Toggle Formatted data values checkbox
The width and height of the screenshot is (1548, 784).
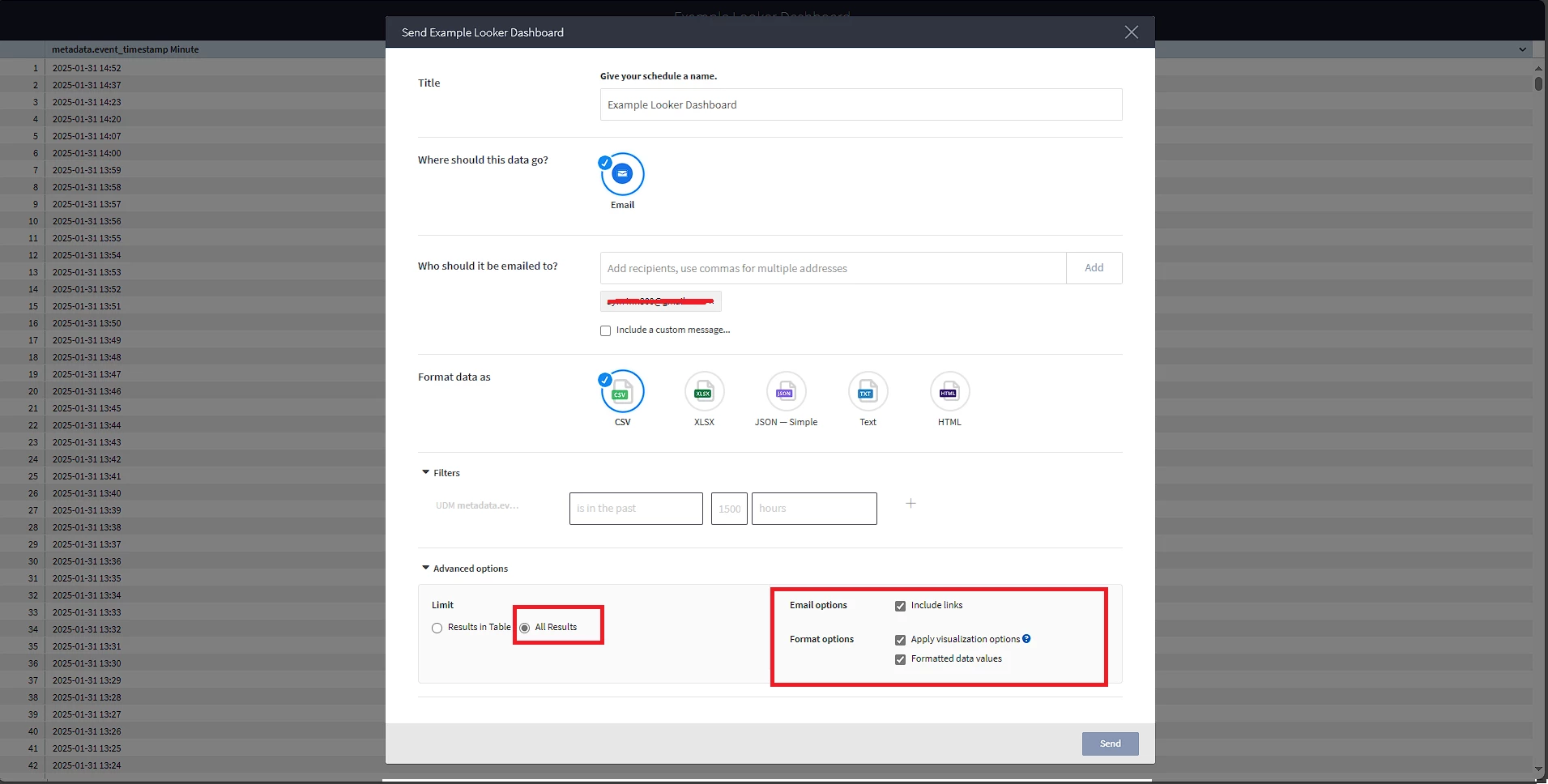(900, 659)
